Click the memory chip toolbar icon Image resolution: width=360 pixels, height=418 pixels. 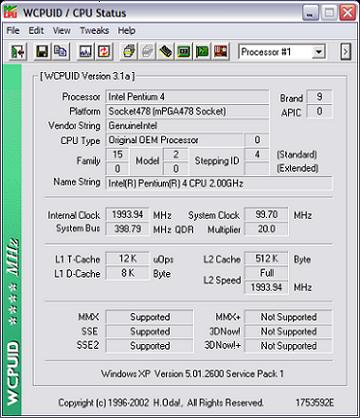click(166, 52)
